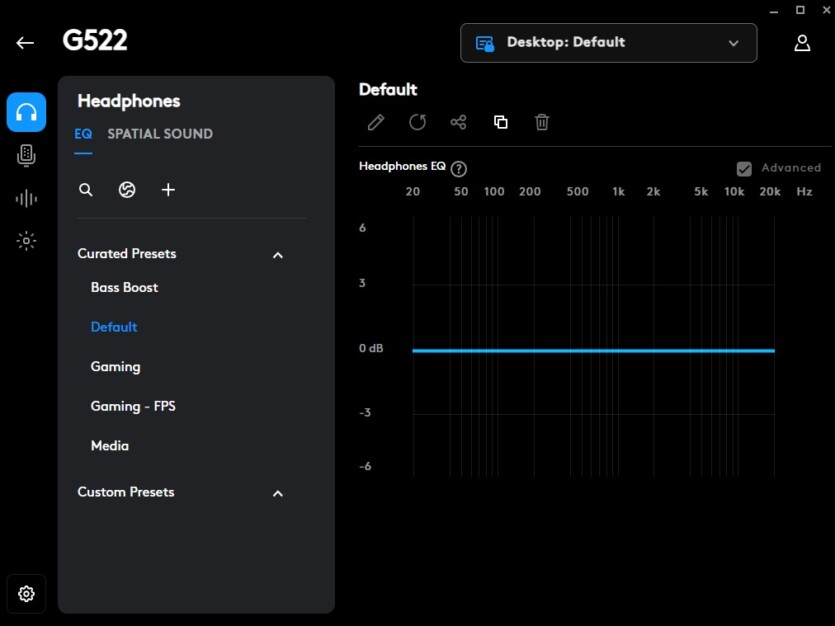This screenshot has width=835, height=626.
Task: Click the Custom Presets heading
Action: pyautogui.click(x=126, y=492)
